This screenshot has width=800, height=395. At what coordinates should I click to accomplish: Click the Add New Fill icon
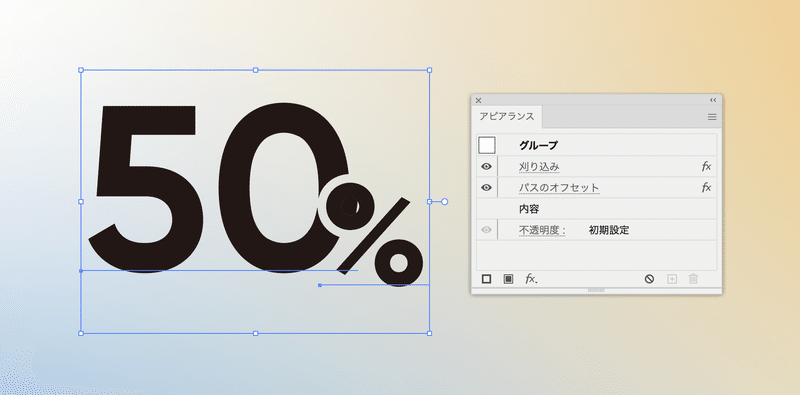(x=508, y=279)
